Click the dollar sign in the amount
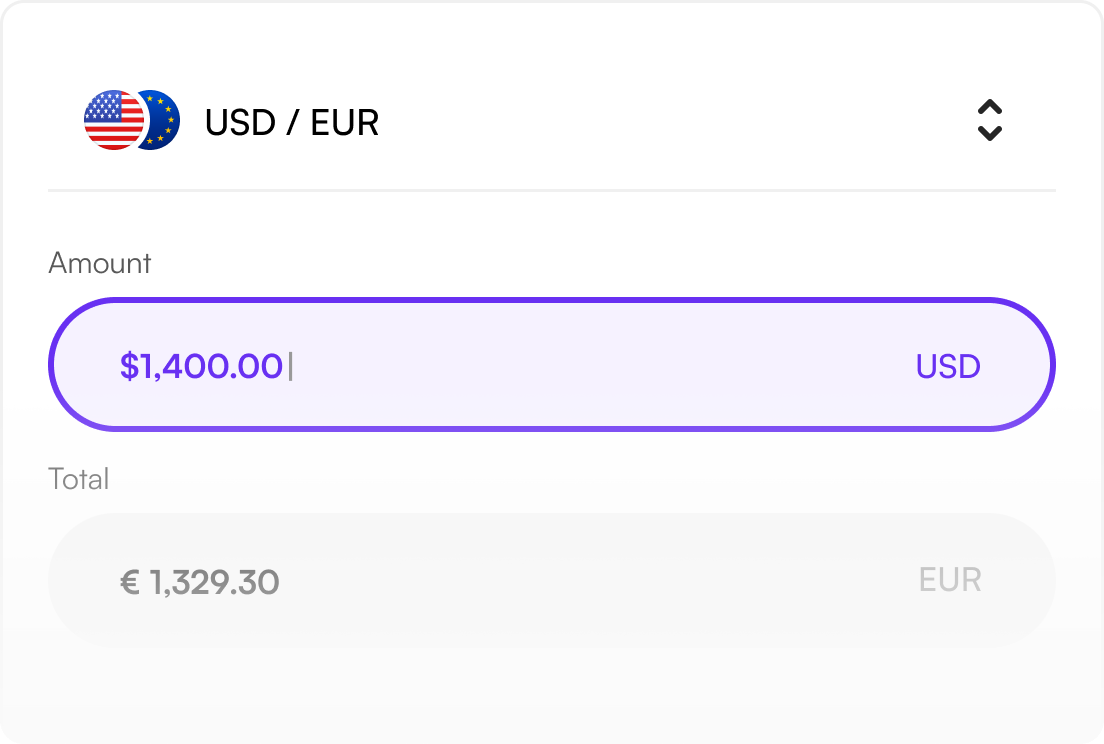The height and width of the screenshot is (744, 1104). (x=128, y=366)
